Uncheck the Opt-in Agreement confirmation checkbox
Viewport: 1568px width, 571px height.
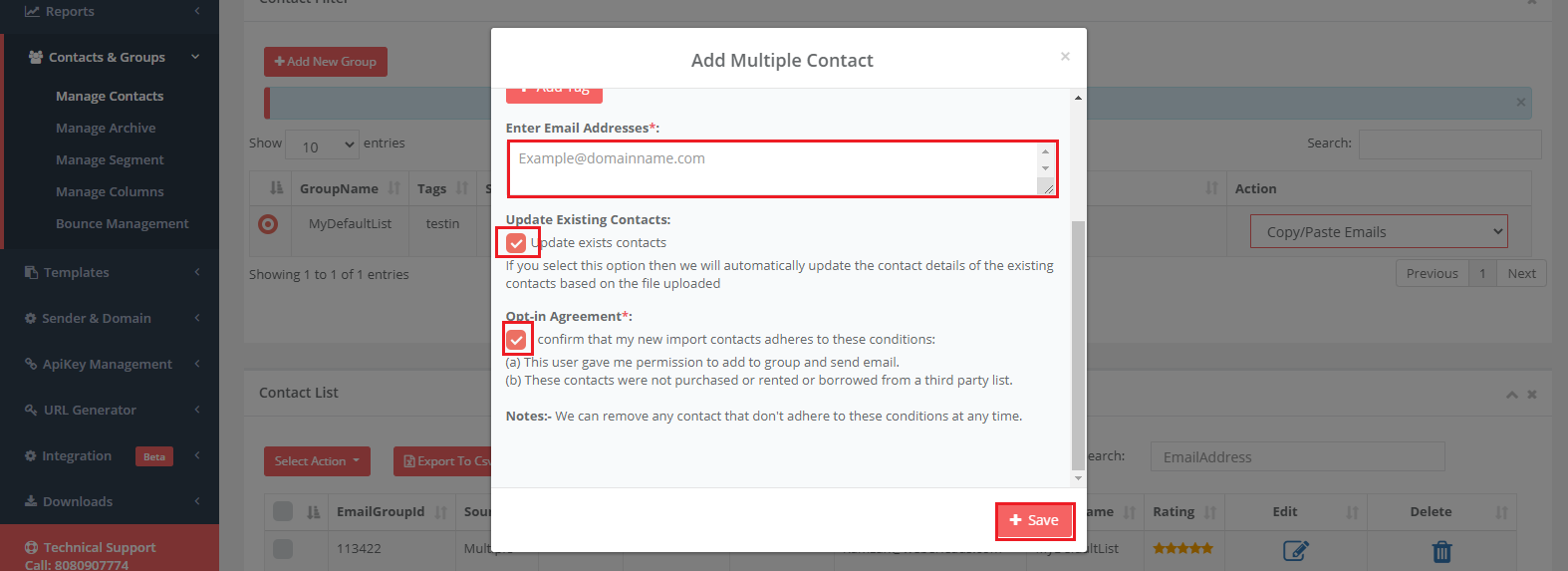(x=516, y=340)
